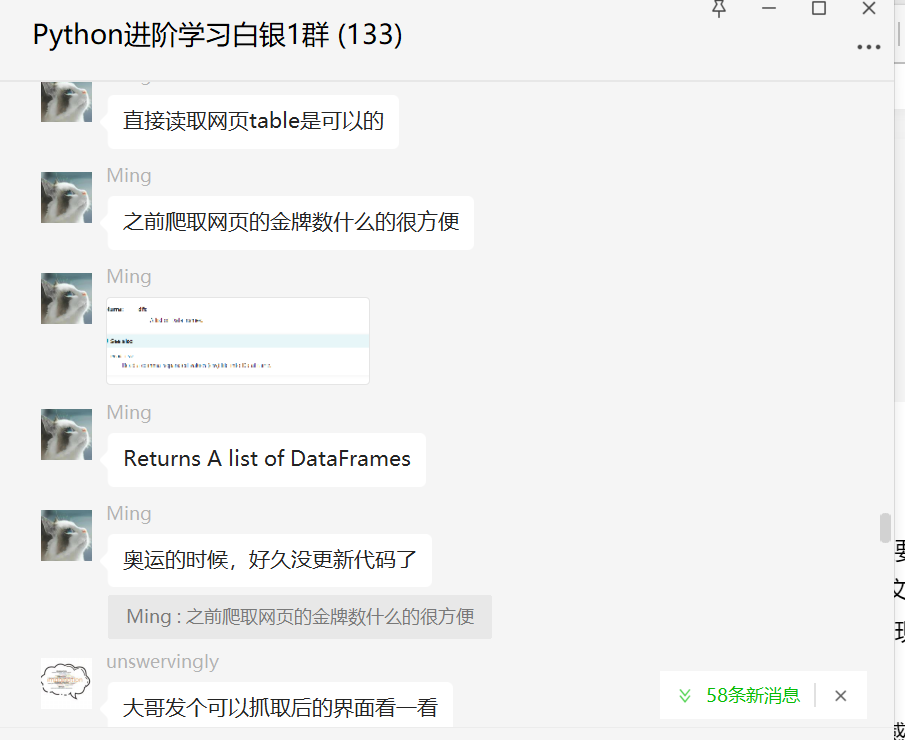Click the green down-arrow on new messages badge

click(x=685, y=695)
